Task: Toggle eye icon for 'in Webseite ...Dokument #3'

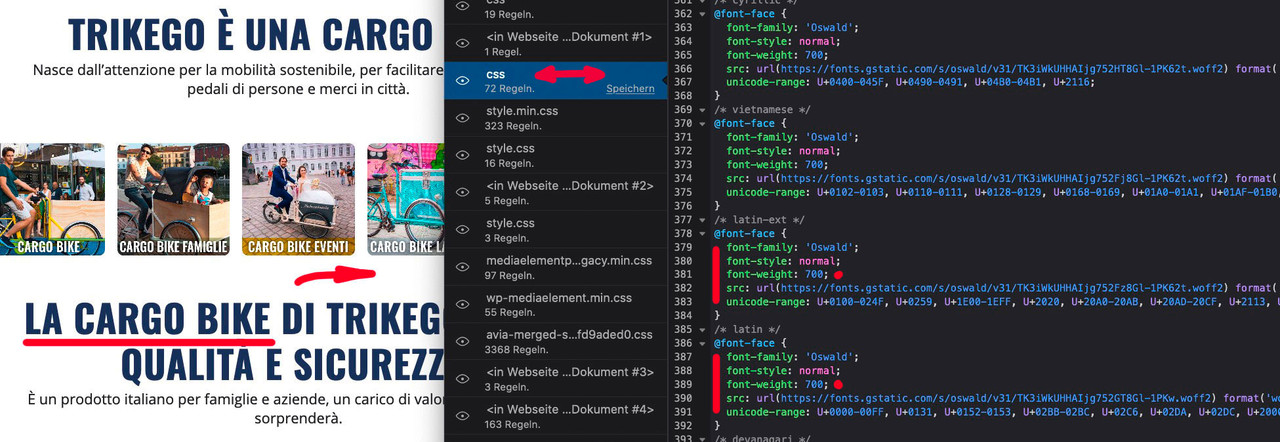Action: pos(462,379)
